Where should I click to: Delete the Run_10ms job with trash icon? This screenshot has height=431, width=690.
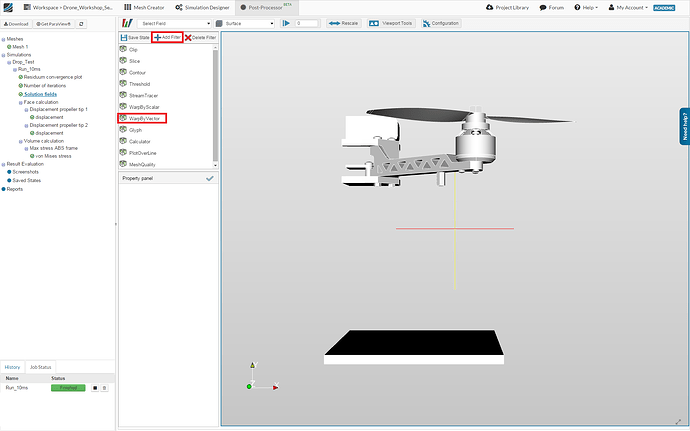coord(104,387)
